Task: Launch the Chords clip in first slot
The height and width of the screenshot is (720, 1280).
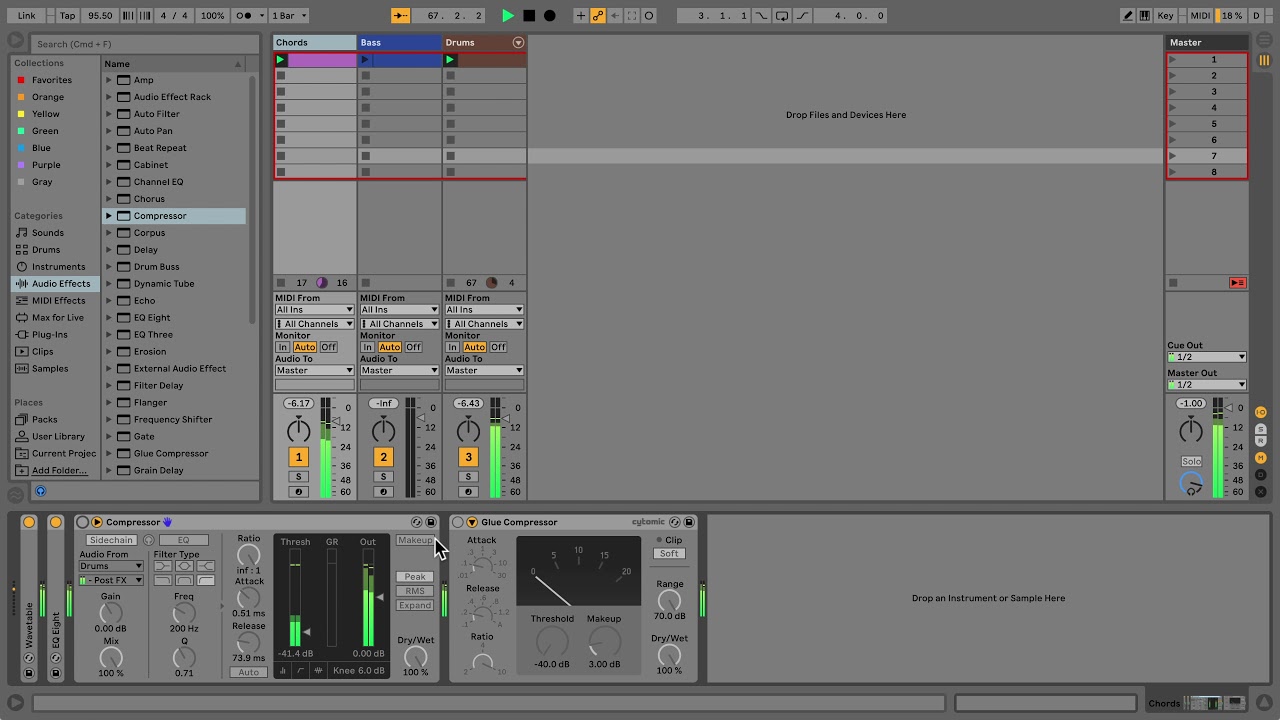Action: (281, 60)
